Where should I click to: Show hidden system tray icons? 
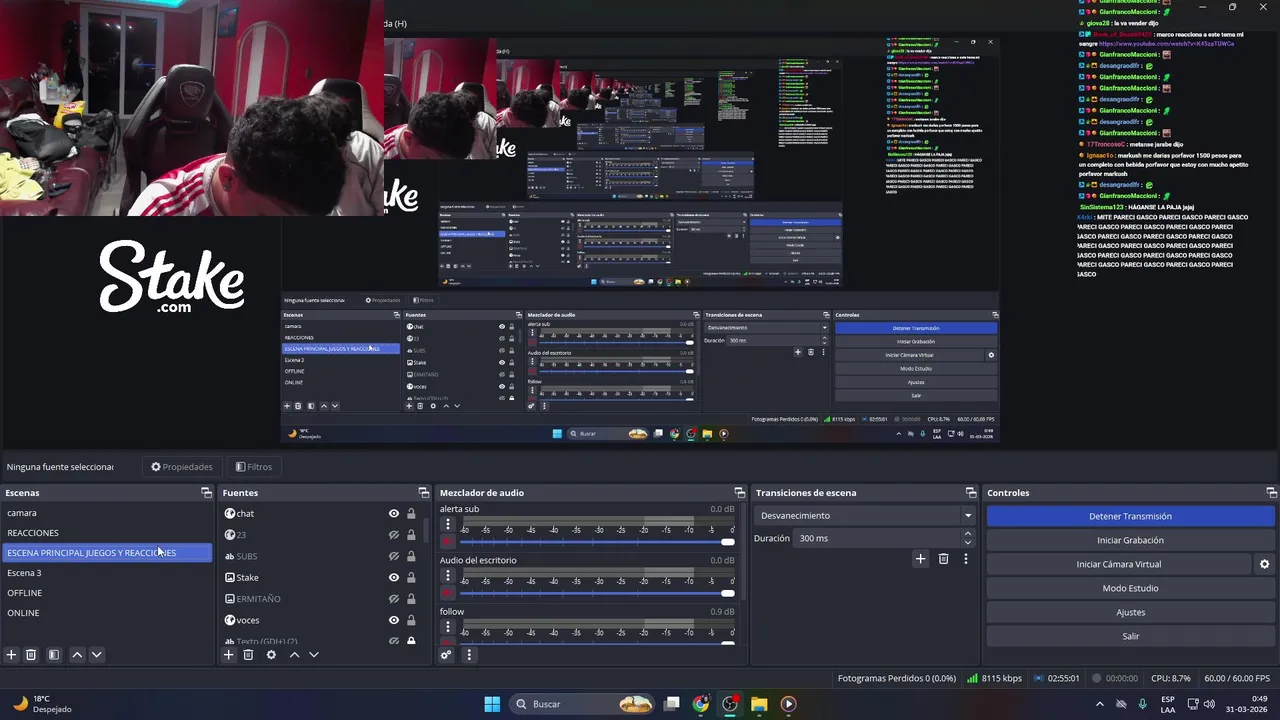tap(1099, 704)
